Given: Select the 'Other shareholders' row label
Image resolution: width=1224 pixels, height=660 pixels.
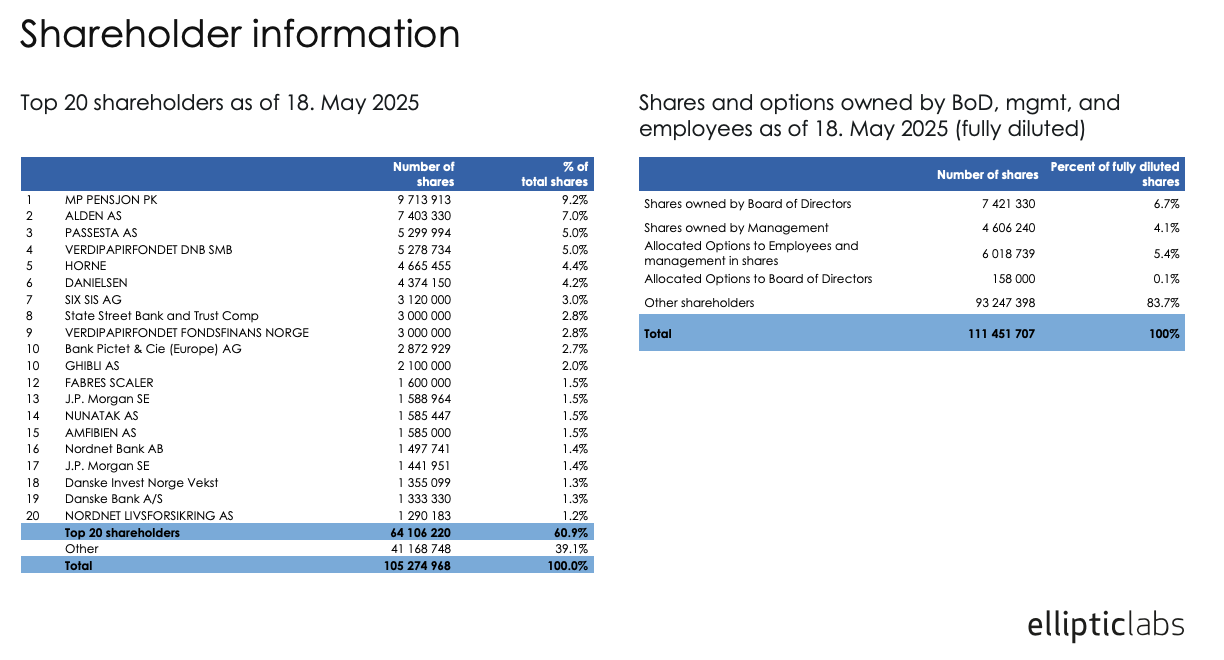Looking at the screenshot, I should point(699,303).
